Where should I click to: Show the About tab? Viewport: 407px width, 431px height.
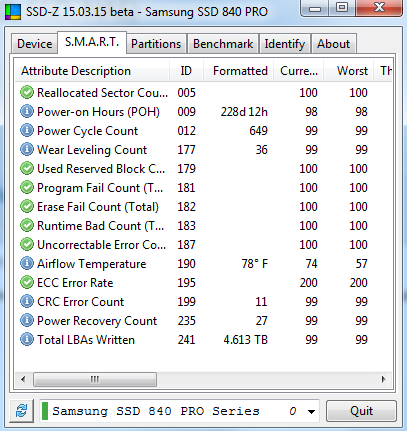click(x=334, y=44)
